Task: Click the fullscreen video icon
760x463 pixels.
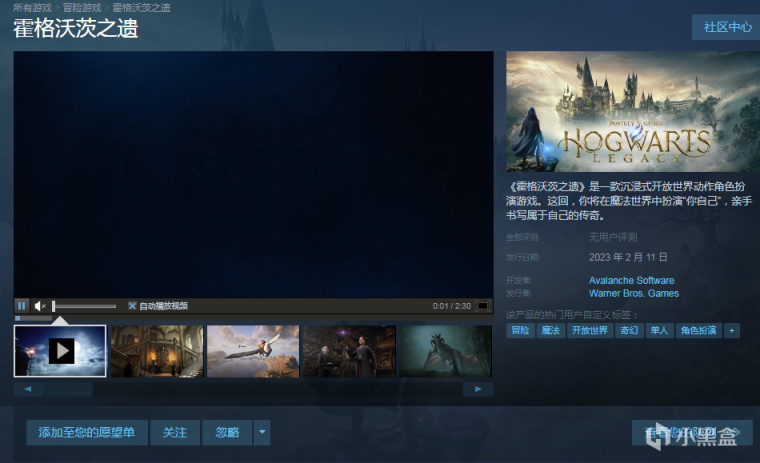Action: coord(482,305)
